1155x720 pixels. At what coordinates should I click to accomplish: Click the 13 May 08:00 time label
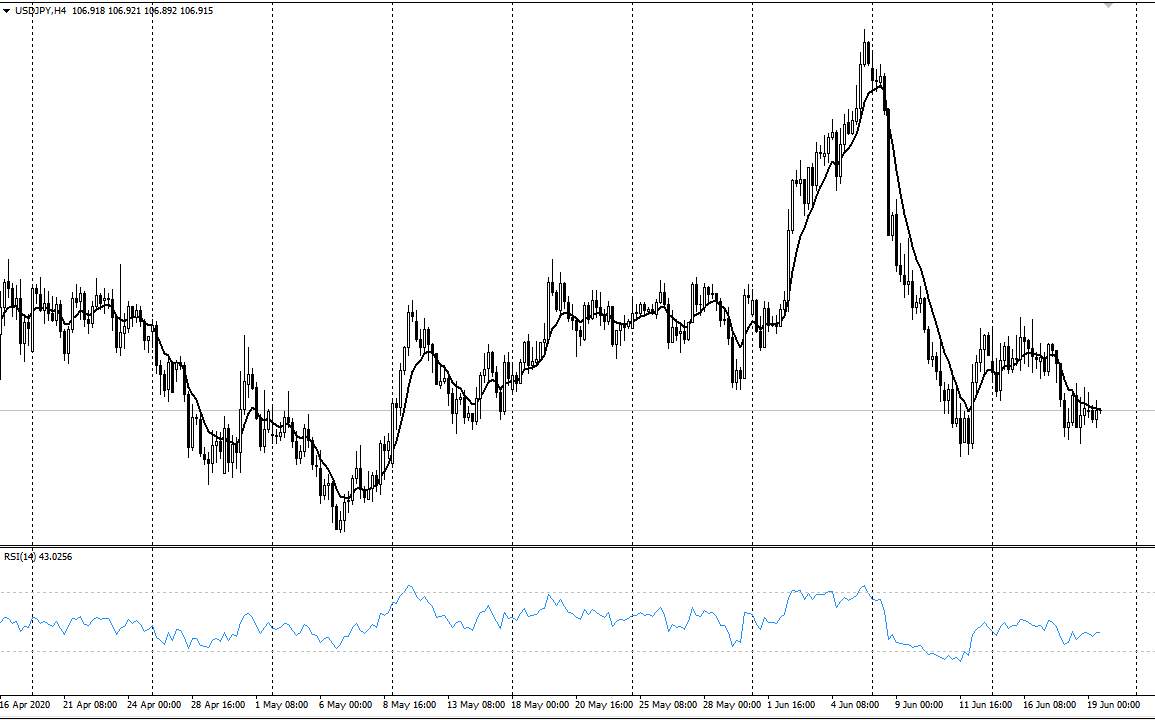click(476, 705)
